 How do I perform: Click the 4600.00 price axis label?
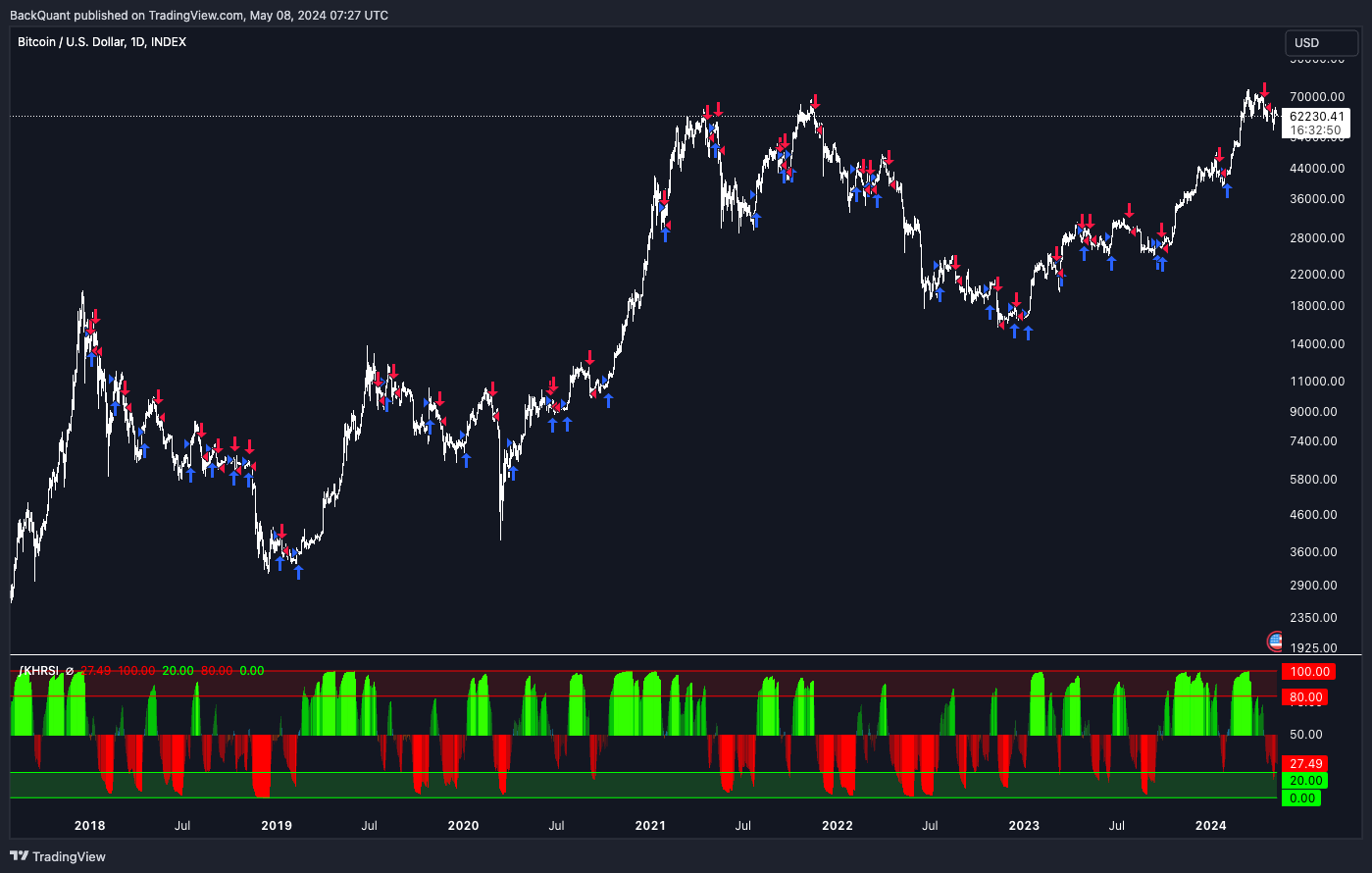(1314, 515)
